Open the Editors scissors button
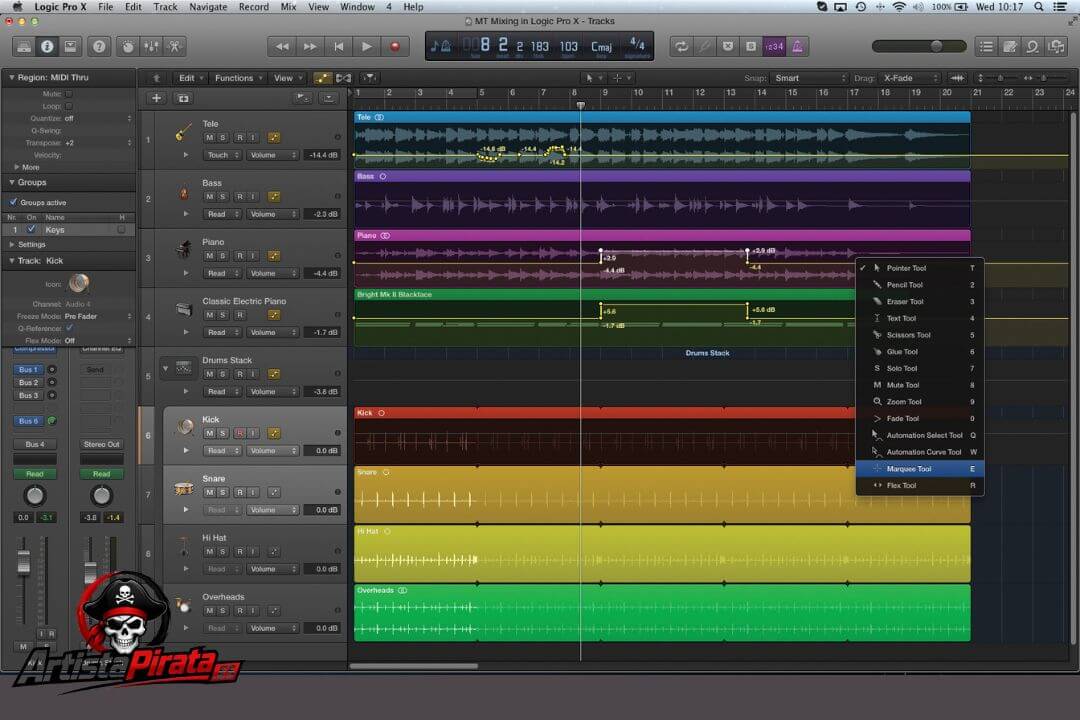Screen dimensions: 1080x720 click(x=174, y=47)
